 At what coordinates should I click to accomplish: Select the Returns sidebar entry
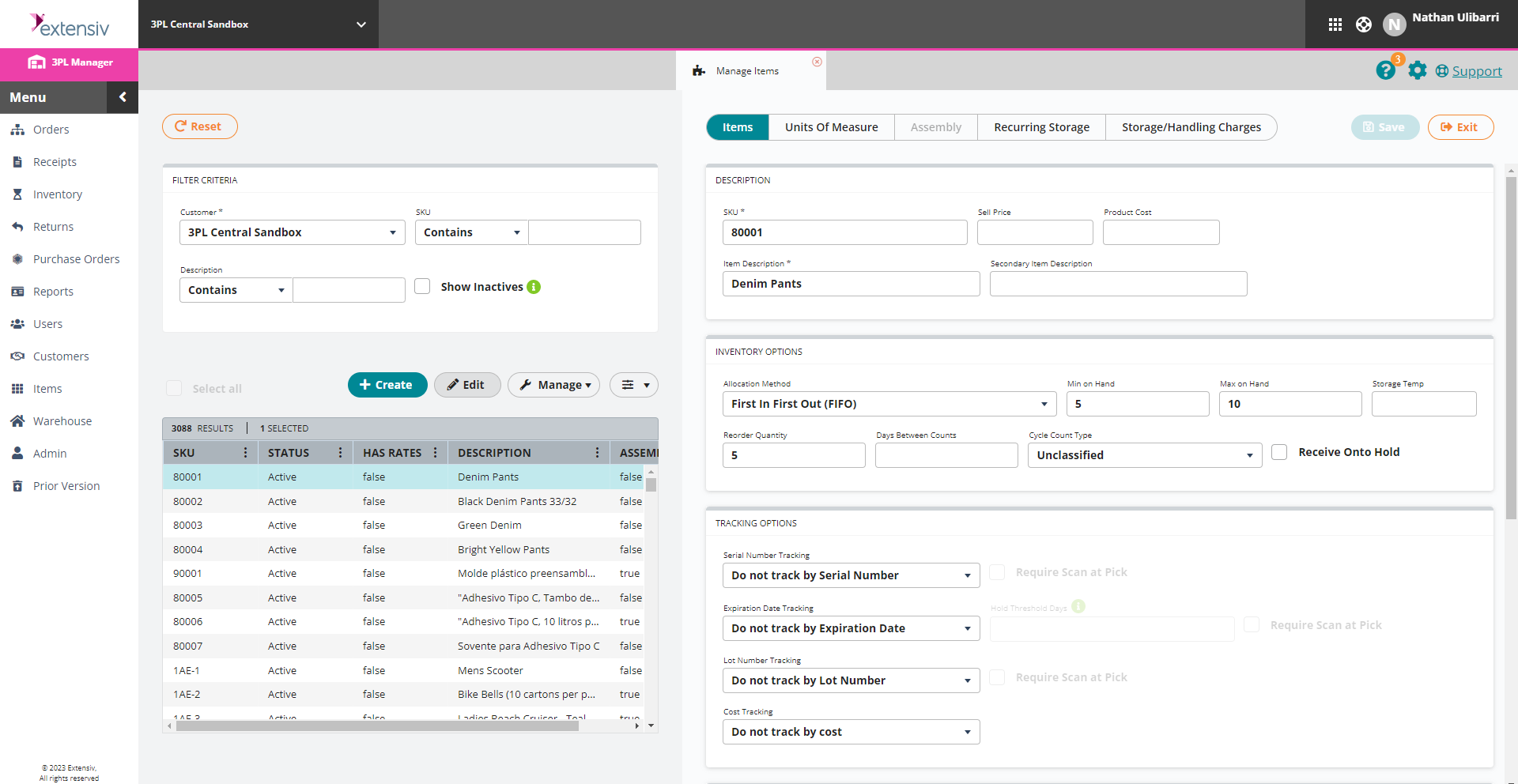(x=53, y=226)
